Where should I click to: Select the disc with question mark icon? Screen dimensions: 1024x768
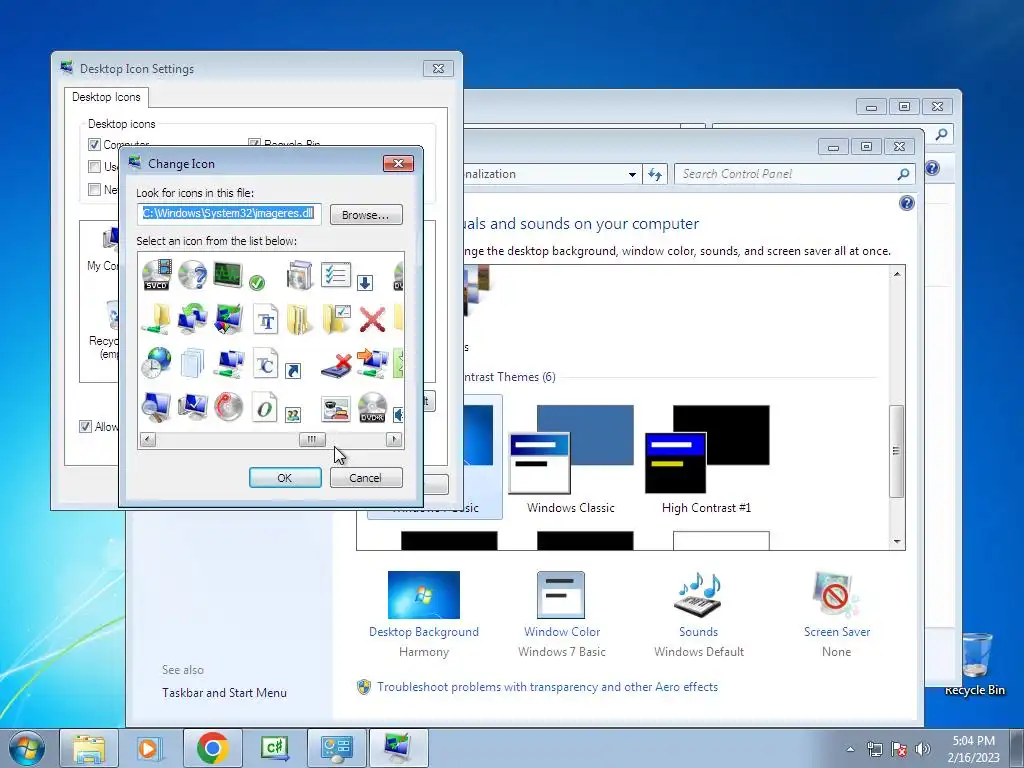click(x=193, y=276)
